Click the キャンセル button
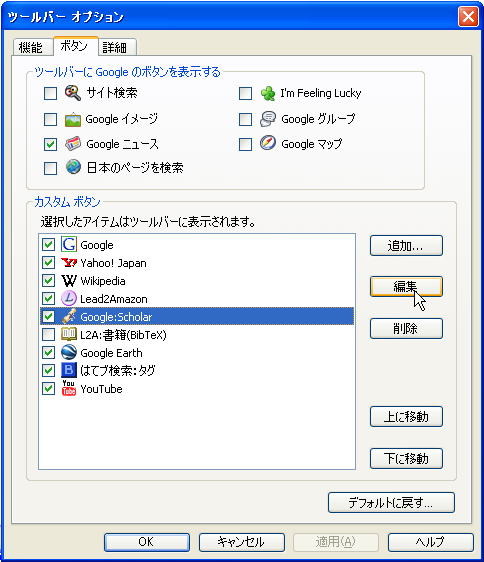The height and width of the screenshot is (562, 484). [x=242, y=542]
